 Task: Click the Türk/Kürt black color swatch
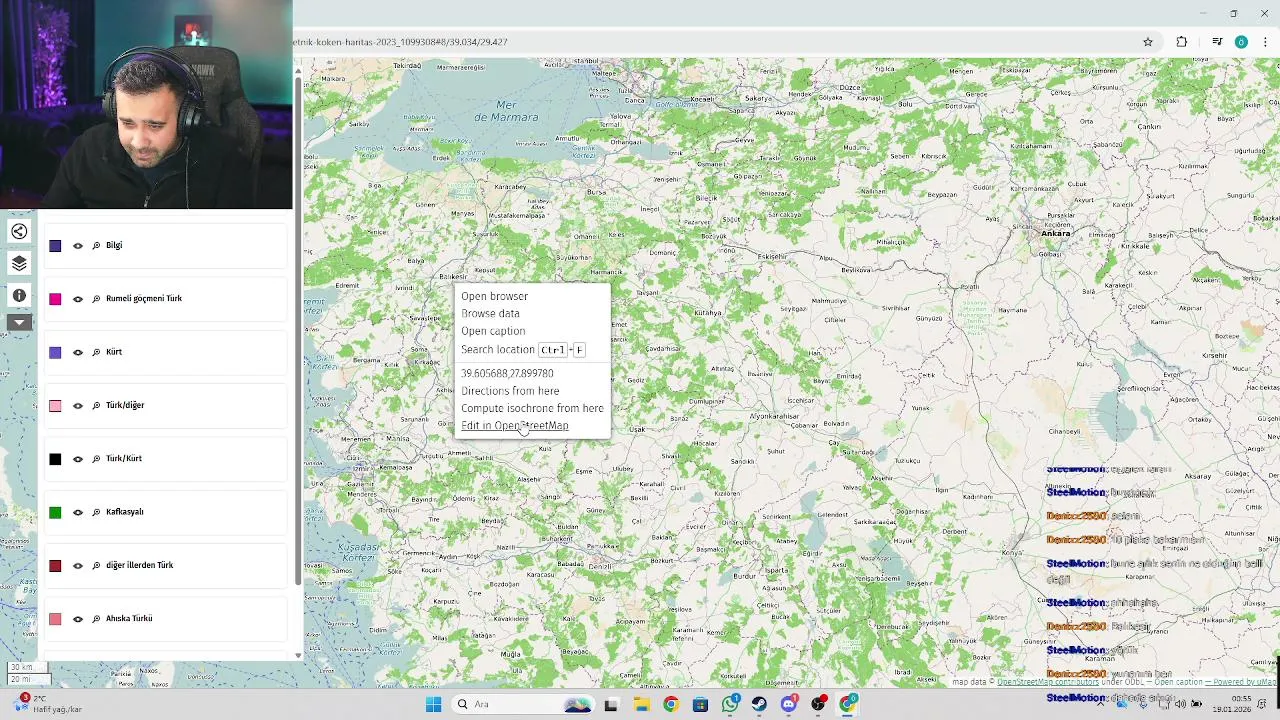55,458
